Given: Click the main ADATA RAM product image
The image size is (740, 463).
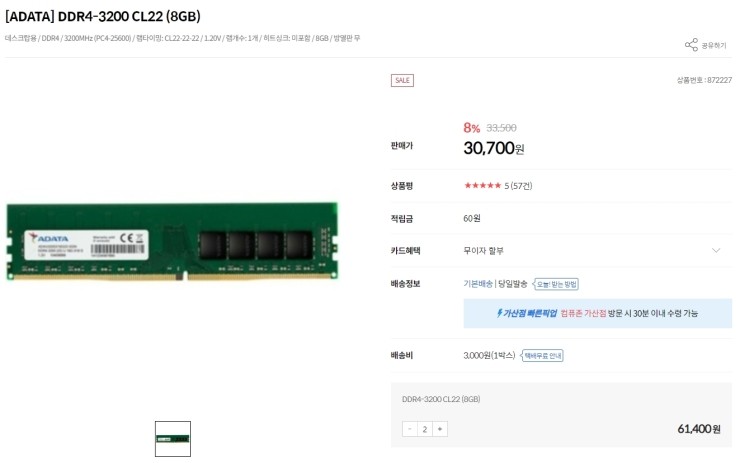Looking at the screenshot, I should click(173, 242).
